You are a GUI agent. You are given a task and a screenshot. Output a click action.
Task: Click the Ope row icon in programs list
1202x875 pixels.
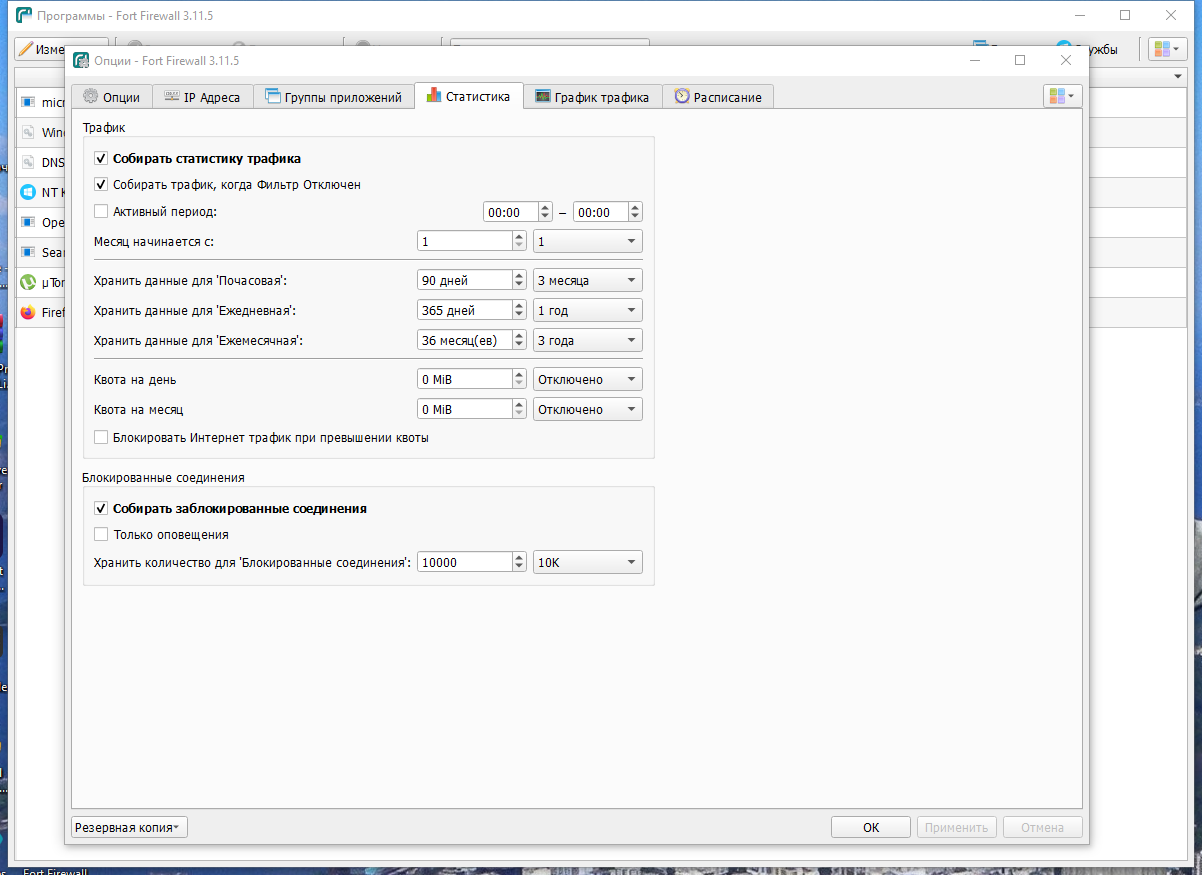click(x=28, y=222)
